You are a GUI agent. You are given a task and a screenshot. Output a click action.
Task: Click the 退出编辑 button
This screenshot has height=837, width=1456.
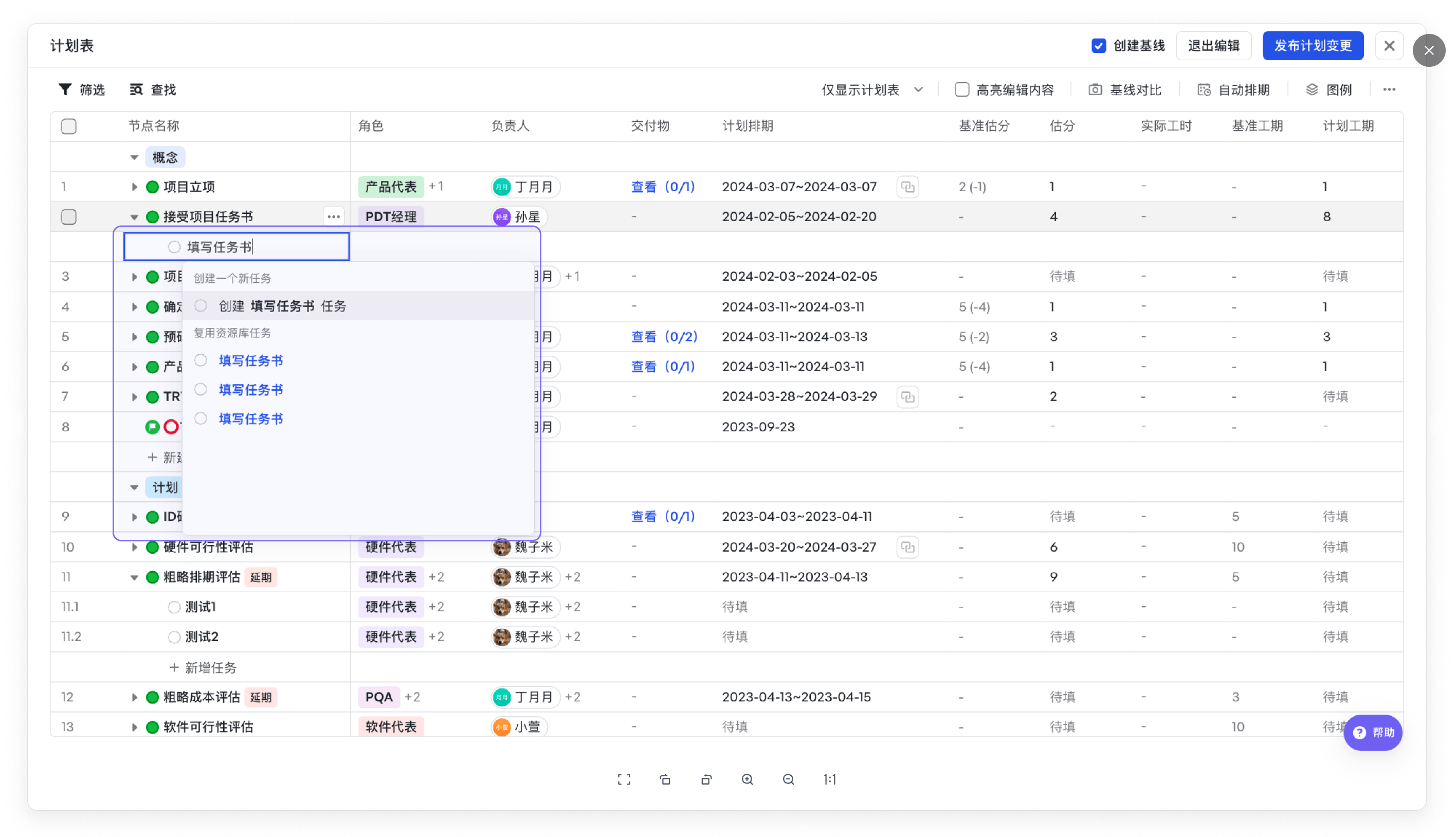point(1213,45)
